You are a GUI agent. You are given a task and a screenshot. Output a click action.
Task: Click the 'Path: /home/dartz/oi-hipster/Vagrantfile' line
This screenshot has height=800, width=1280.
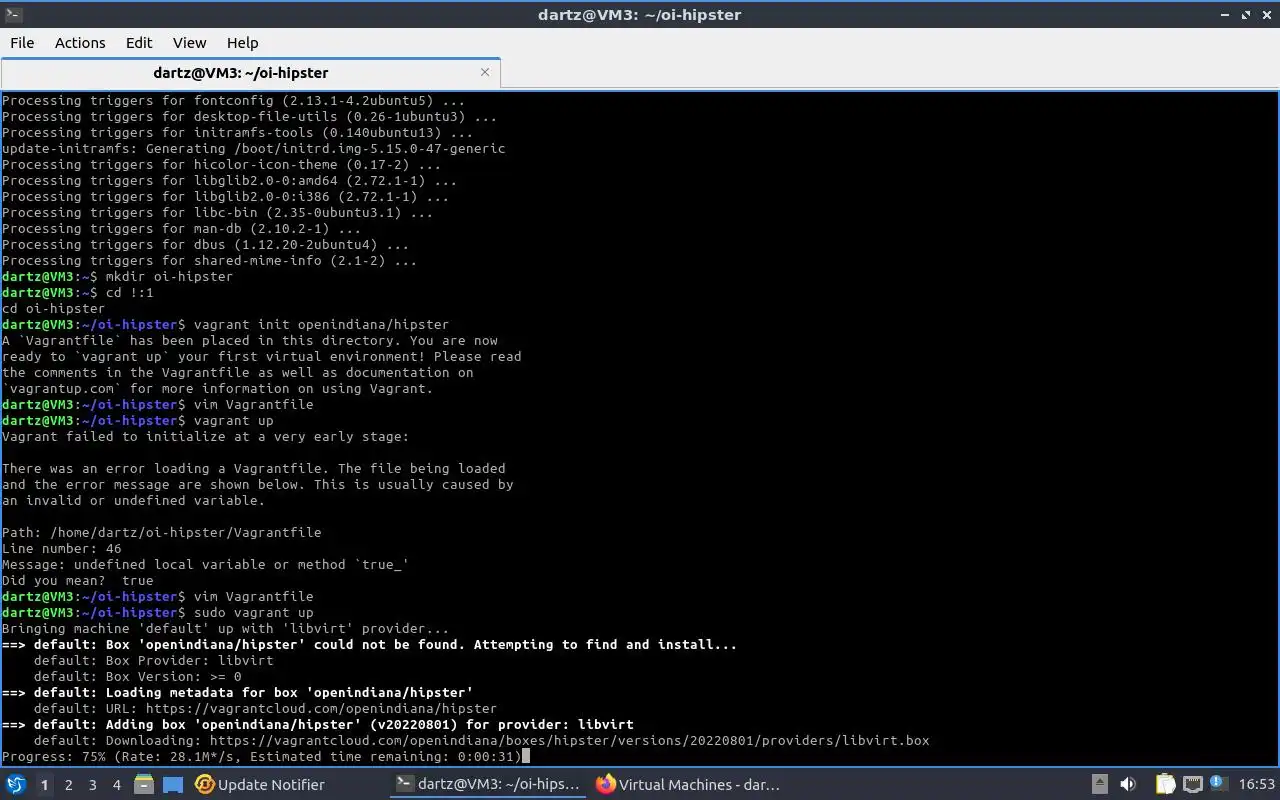162,533
